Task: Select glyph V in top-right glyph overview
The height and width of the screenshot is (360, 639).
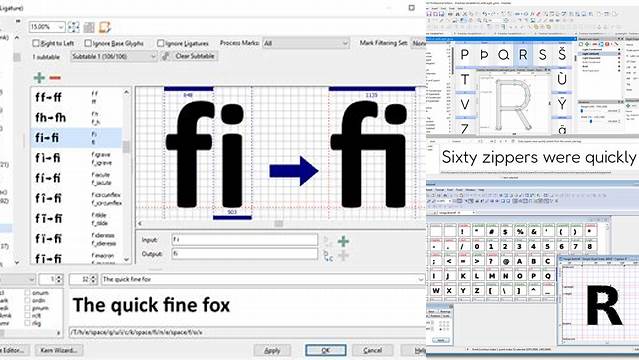Action: [465, 104]
